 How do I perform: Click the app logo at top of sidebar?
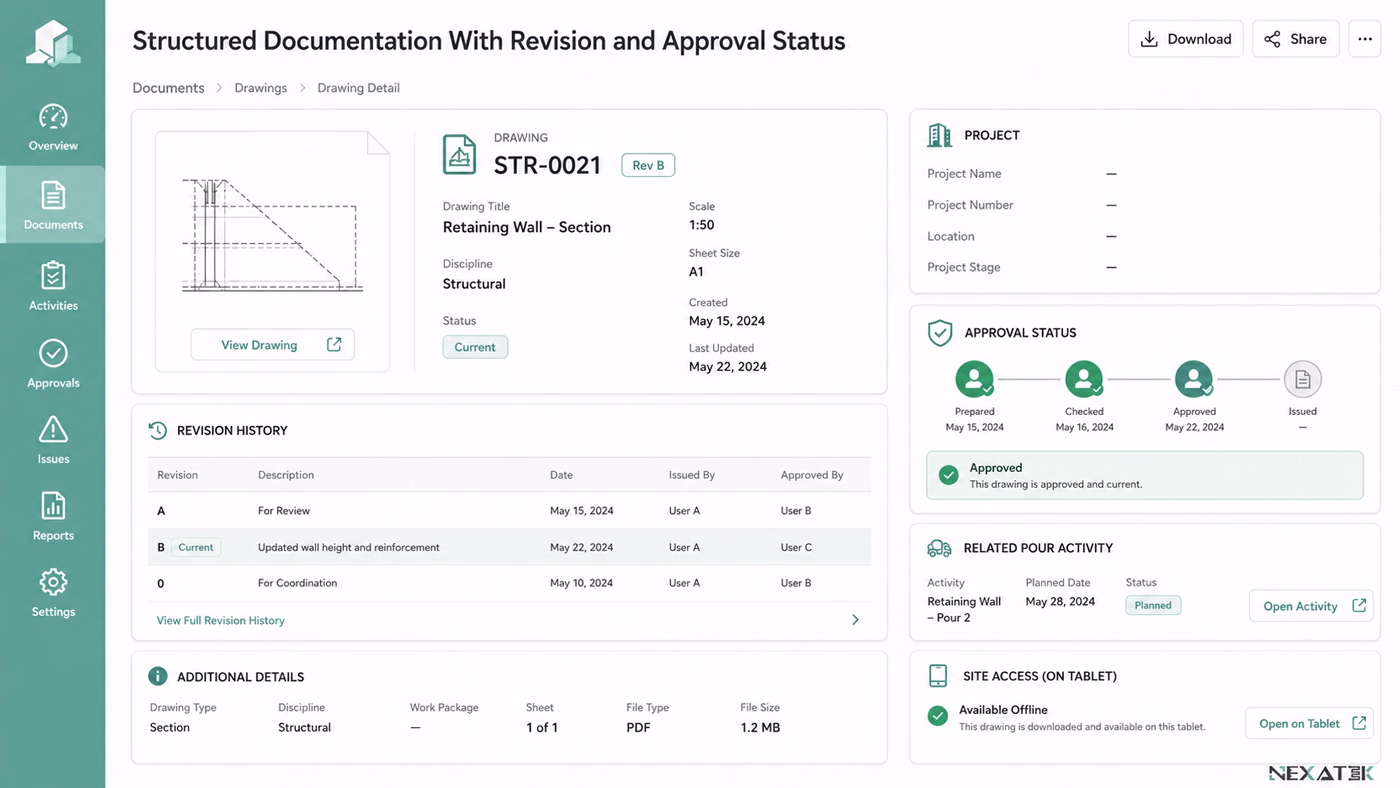[53, 43]
